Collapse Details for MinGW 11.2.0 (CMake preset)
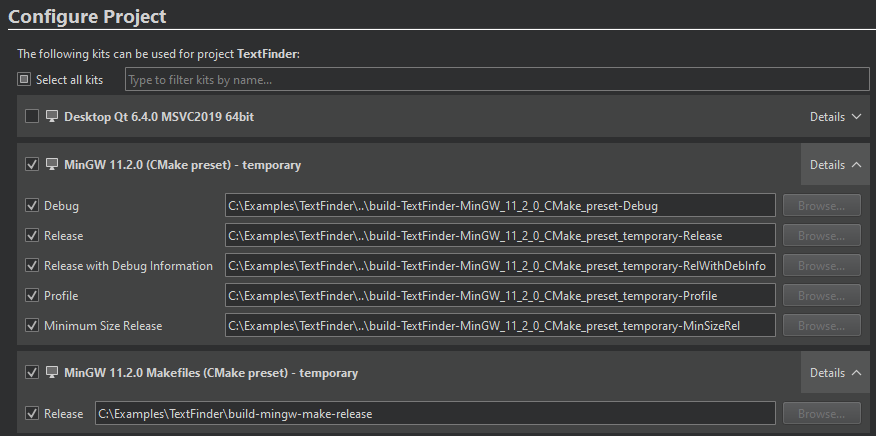876x436 pixels. (835, 165)
